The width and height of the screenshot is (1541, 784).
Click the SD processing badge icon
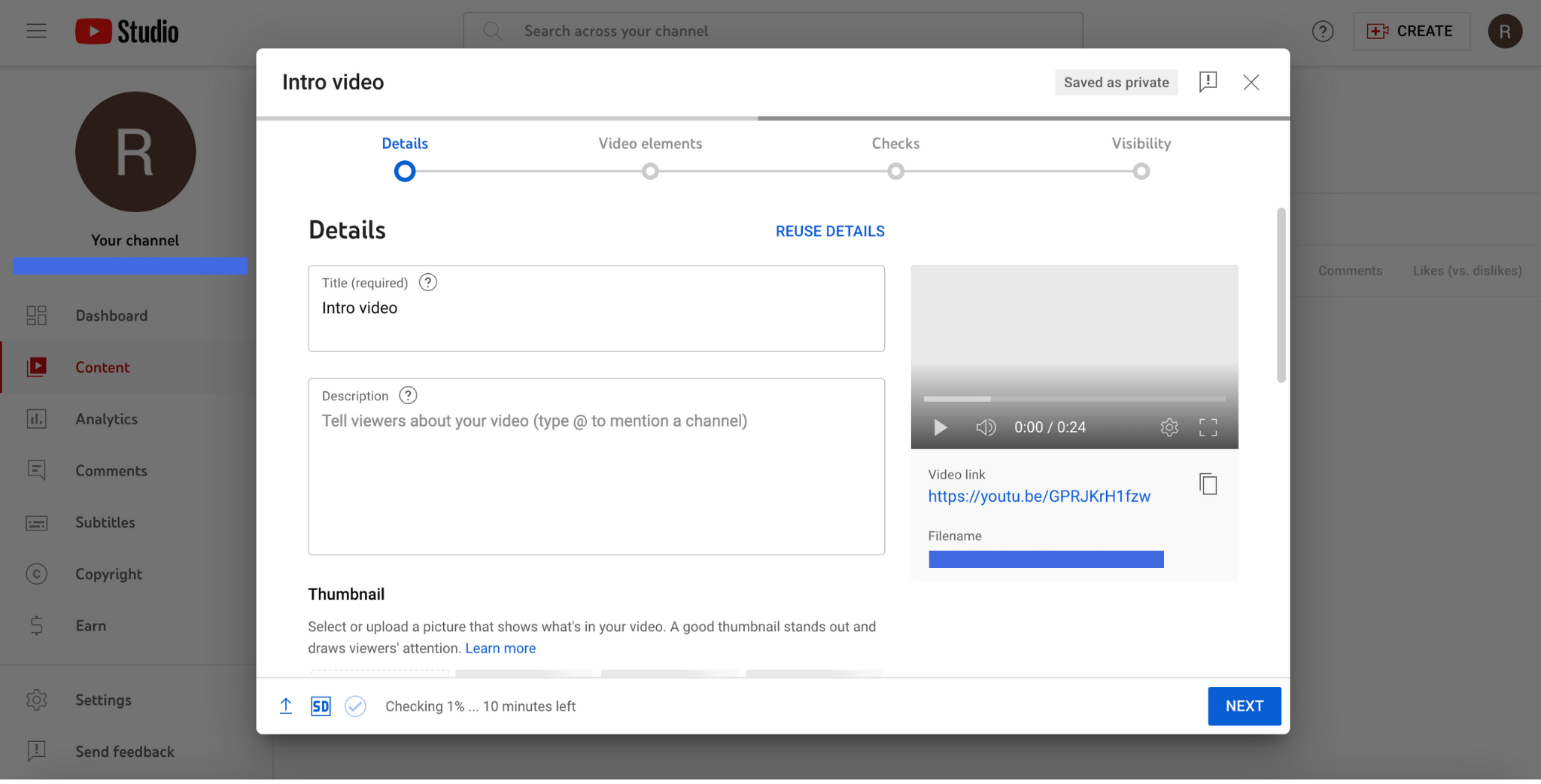[x=321, y=706]
